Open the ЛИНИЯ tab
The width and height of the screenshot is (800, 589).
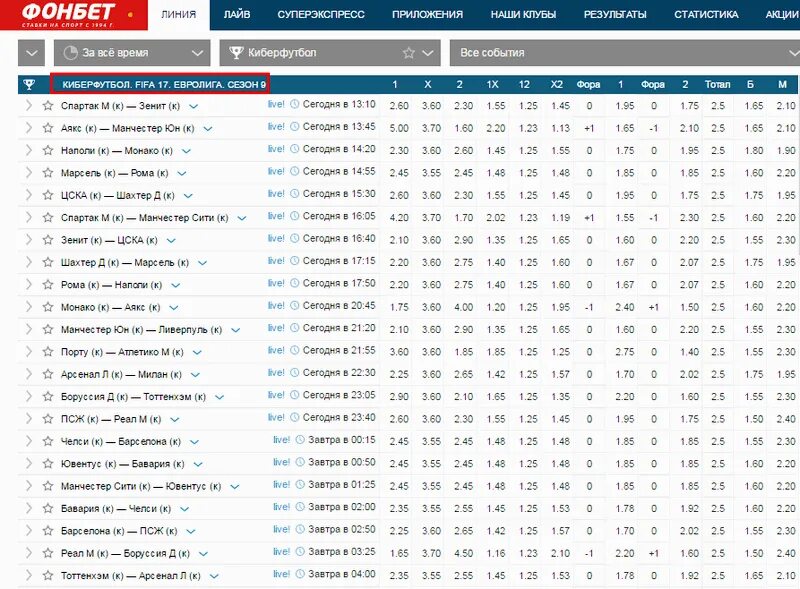tap(179, 15)
